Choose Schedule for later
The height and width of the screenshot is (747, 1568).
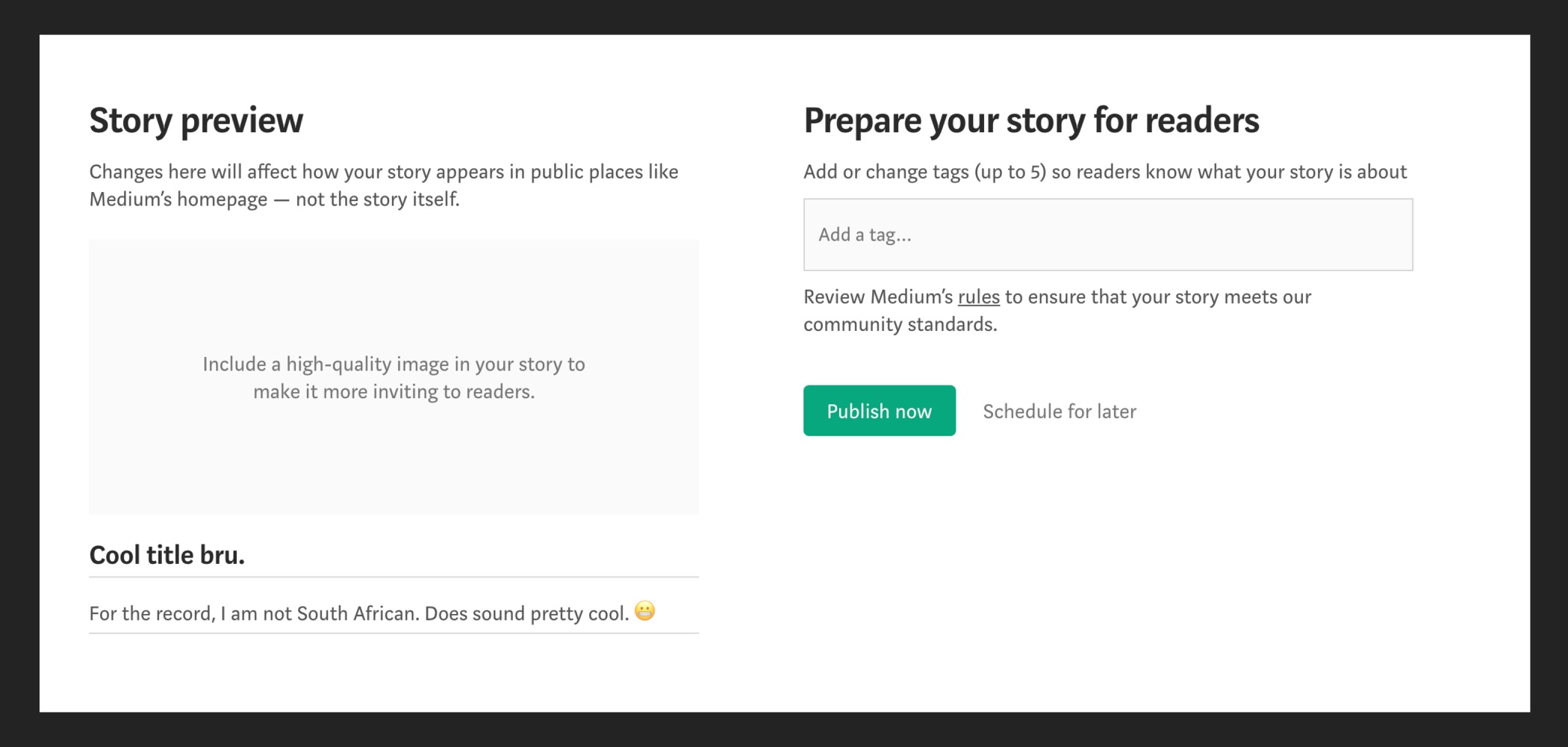[x=1059, y=412]
